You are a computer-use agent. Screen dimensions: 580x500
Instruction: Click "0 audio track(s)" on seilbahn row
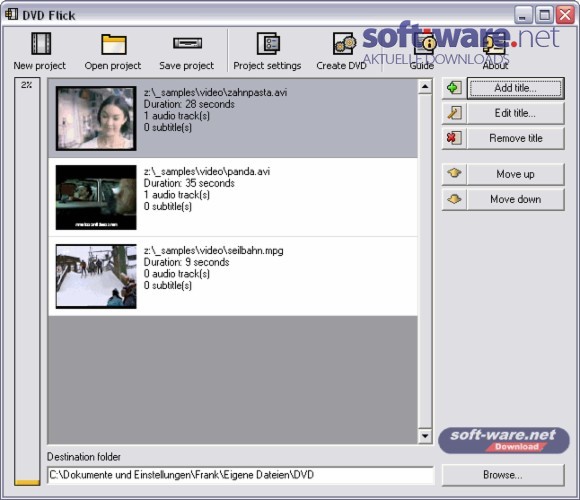176,274
